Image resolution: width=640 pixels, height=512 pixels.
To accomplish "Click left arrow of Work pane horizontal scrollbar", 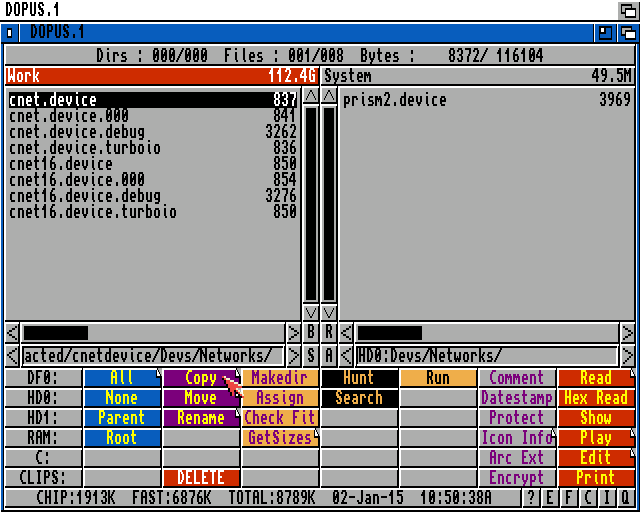I will point(12,332).
